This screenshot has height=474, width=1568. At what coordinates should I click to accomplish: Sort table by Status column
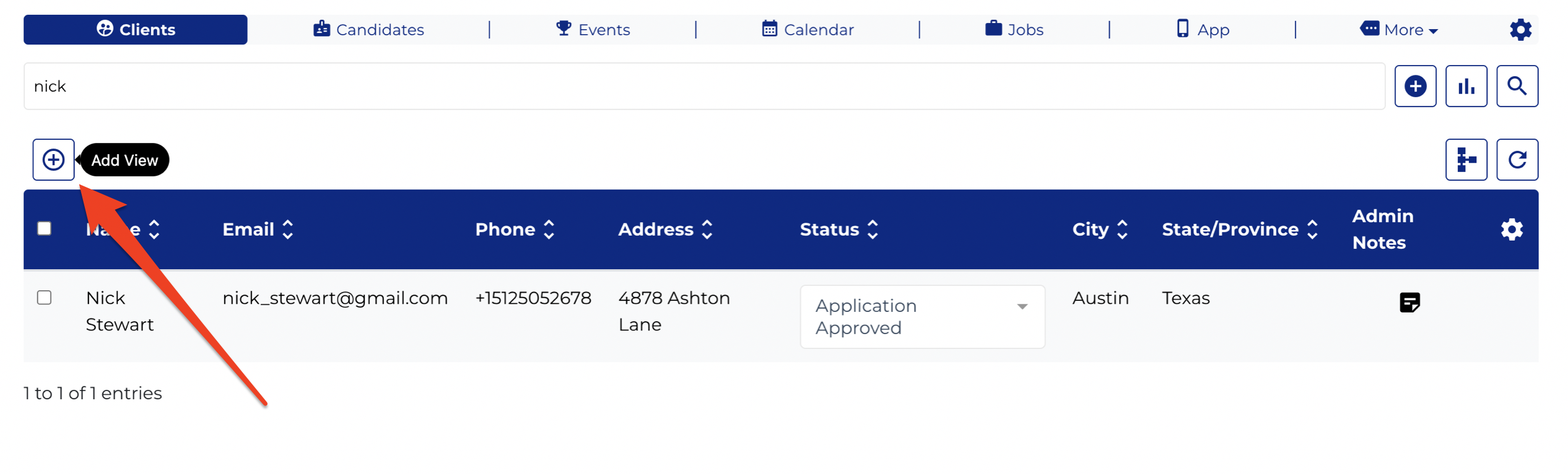pos(839,230)
